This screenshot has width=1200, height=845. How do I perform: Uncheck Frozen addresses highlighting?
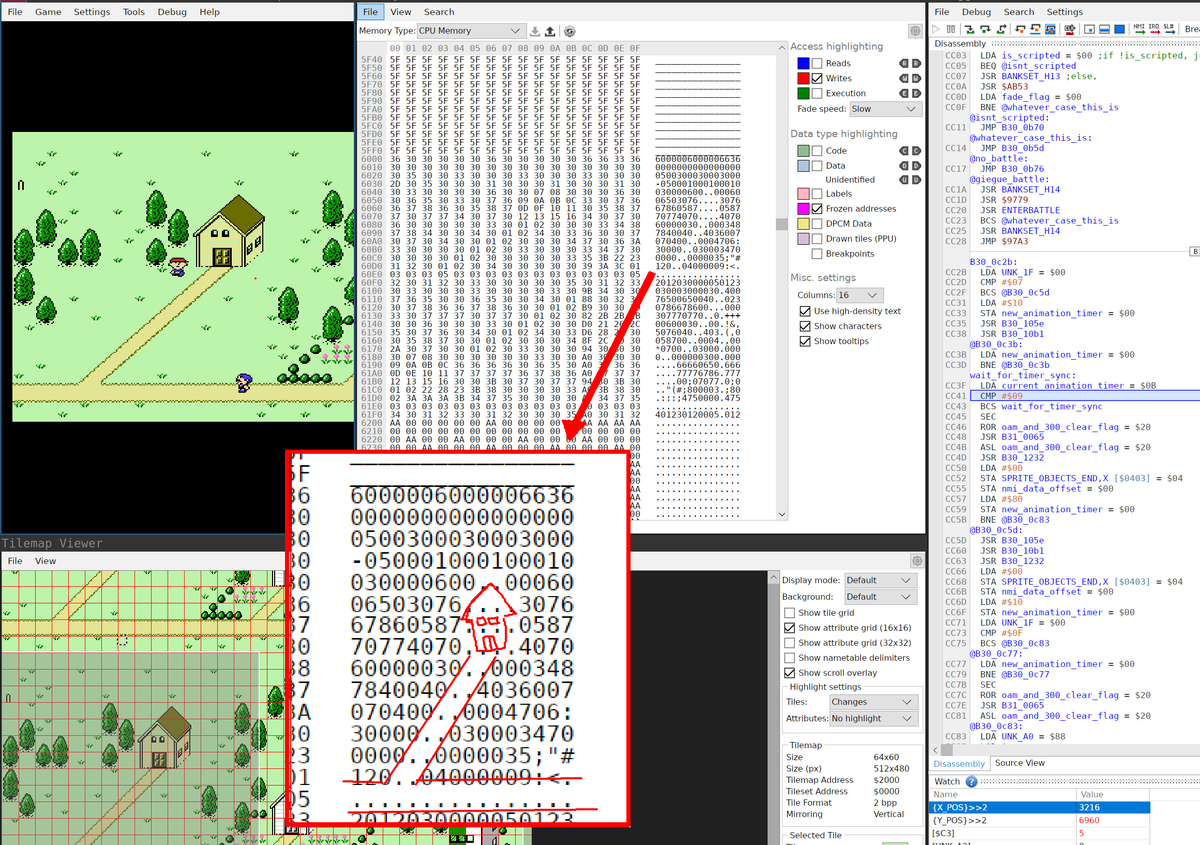[817, 208]
